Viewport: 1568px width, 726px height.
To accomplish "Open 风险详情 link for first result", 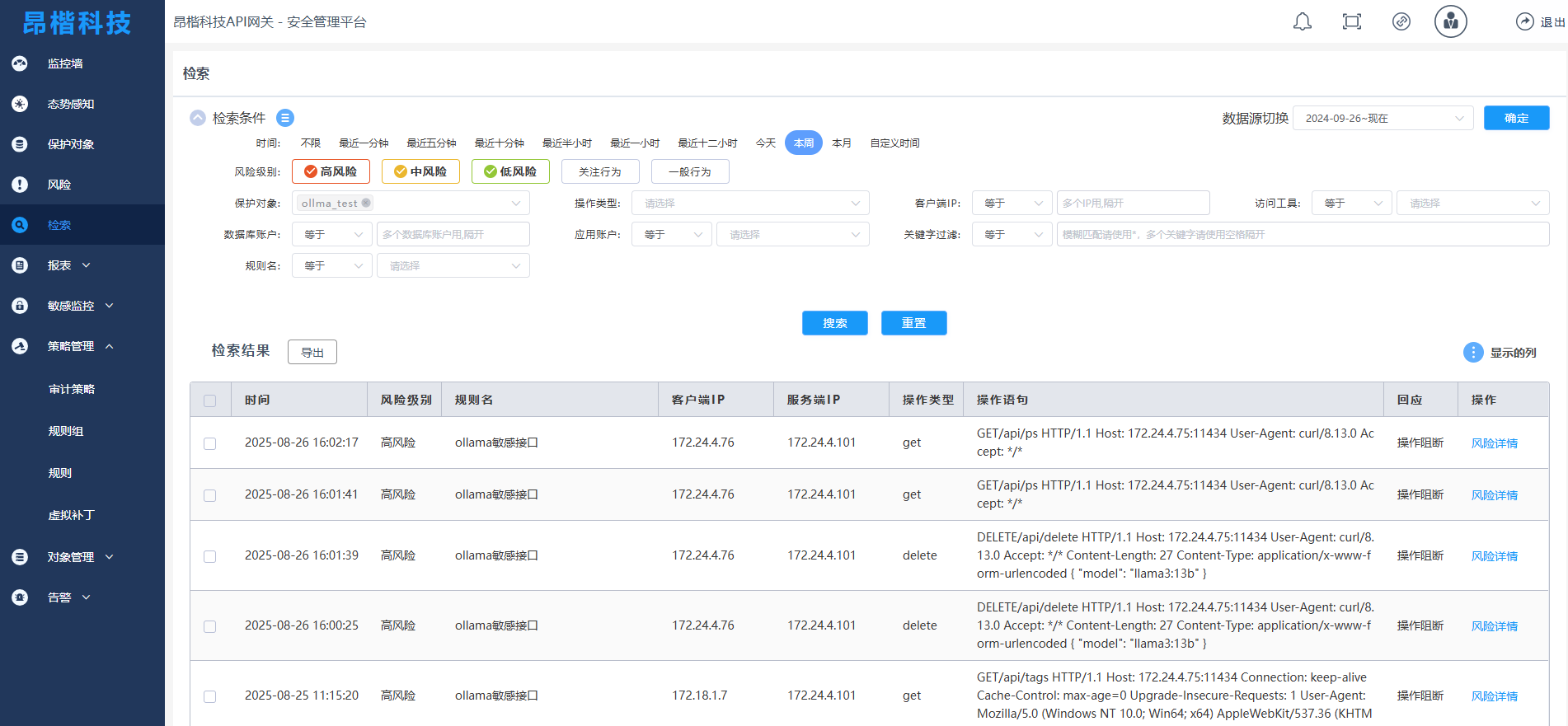I will (x=1494, y=443).
